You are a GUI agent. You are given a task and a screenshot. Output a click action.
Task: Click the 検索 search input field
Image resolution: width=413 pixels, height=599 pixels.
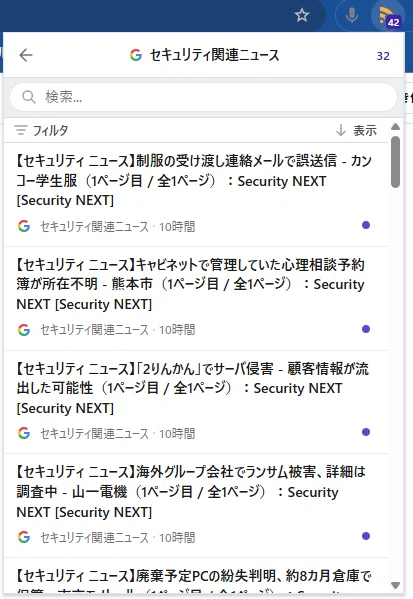point(203,97)
